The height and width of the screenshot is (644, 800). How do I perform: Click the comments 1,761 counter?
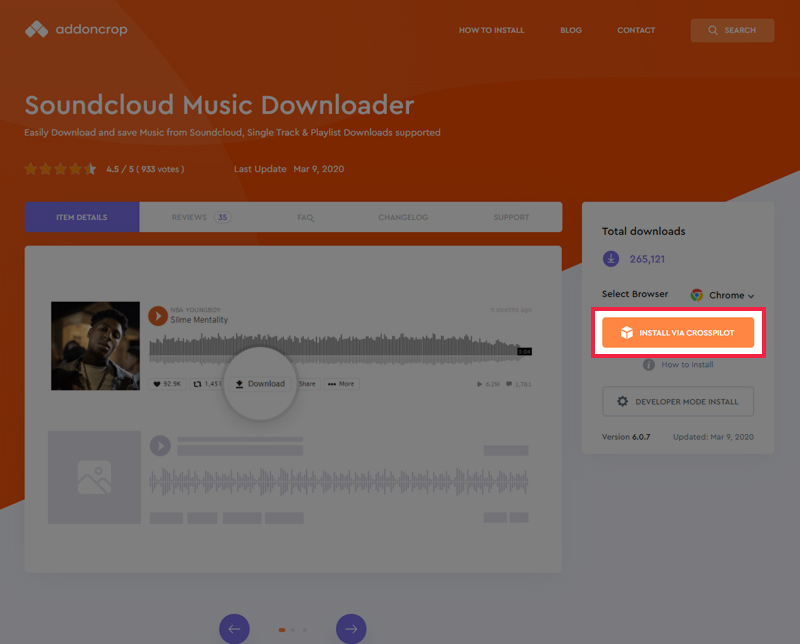click(x=518, y=384)
